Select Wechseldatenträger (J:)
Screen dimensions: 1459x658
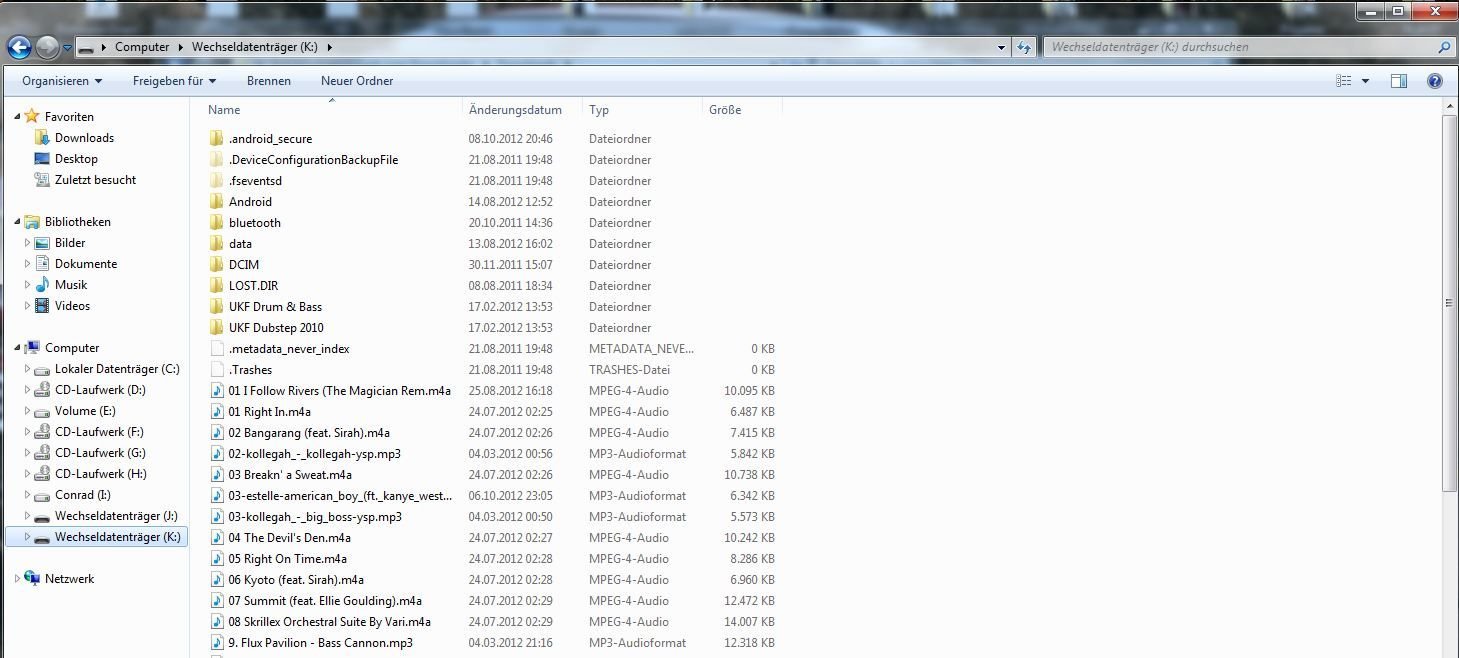click(116, 516)
